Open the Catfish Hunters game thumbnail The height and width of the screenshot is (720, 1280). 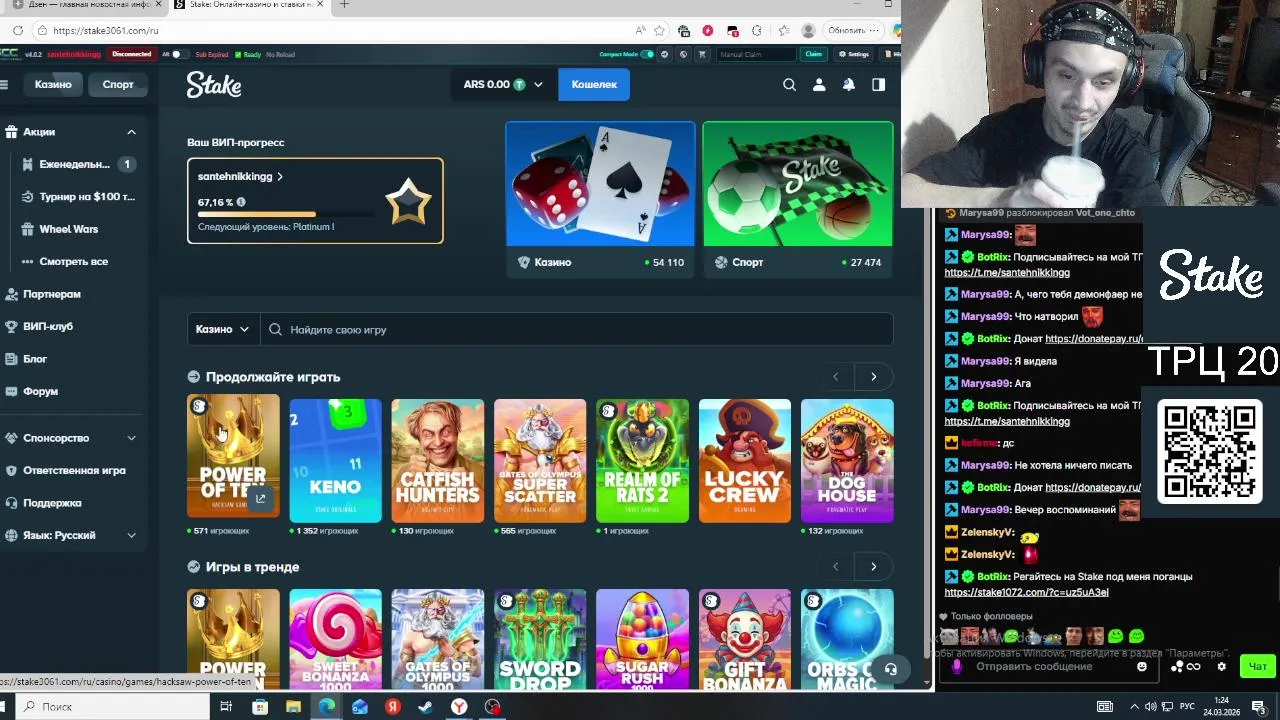pos(437,460)
